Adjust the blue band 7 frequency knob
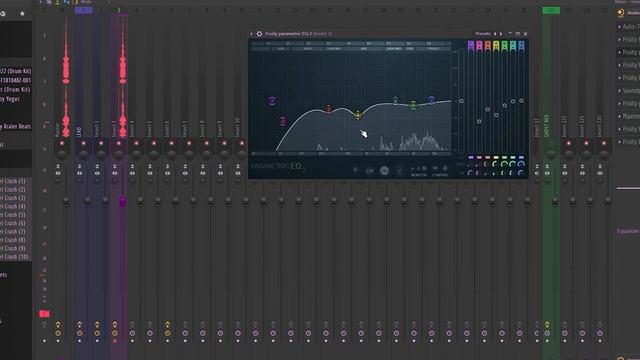Image resolution: width=640 pixels, height=360 pixels. [x=521, y=164]
